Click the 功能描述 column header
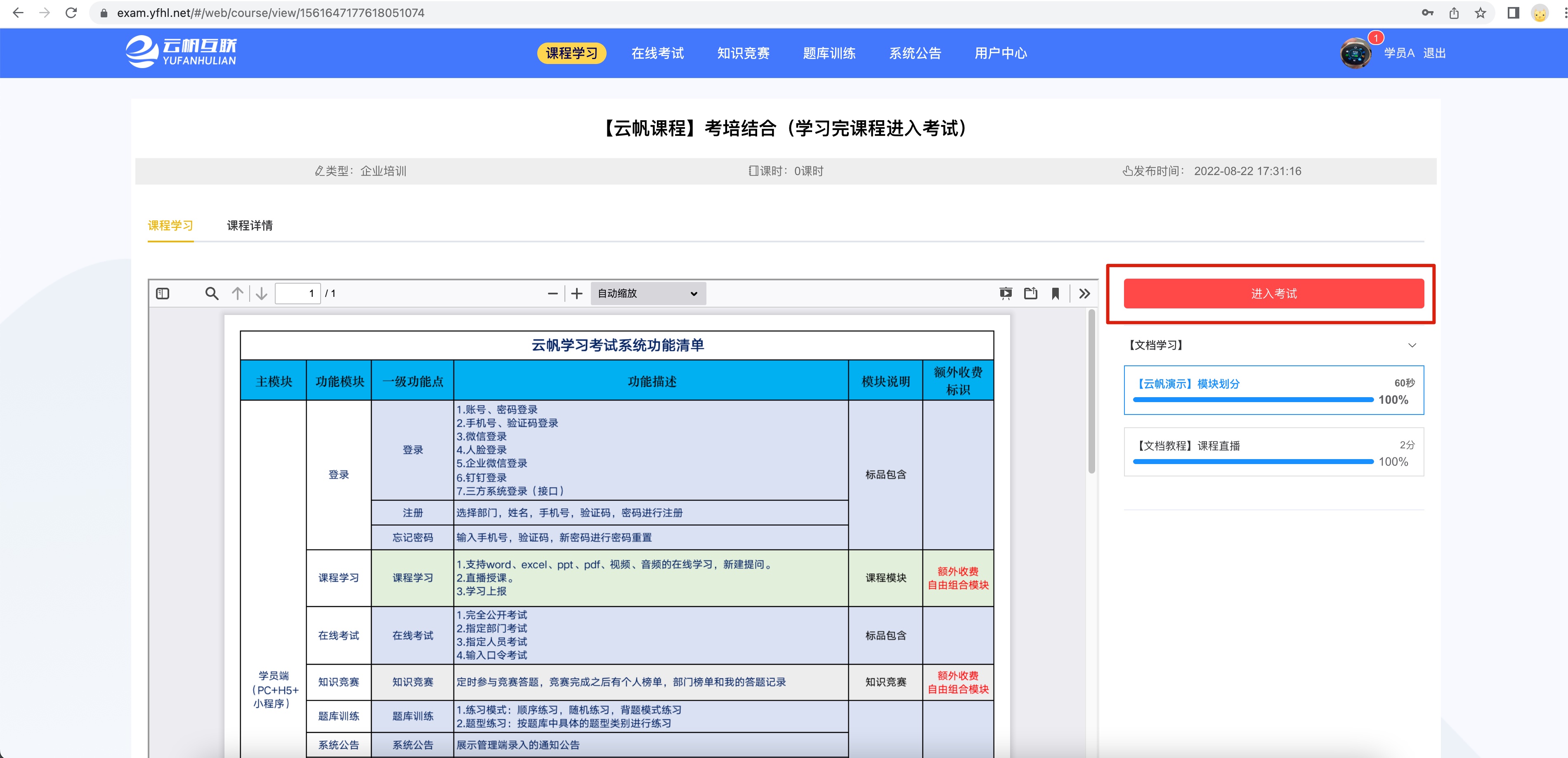1568x758 pixels. (x=652, y=381)
